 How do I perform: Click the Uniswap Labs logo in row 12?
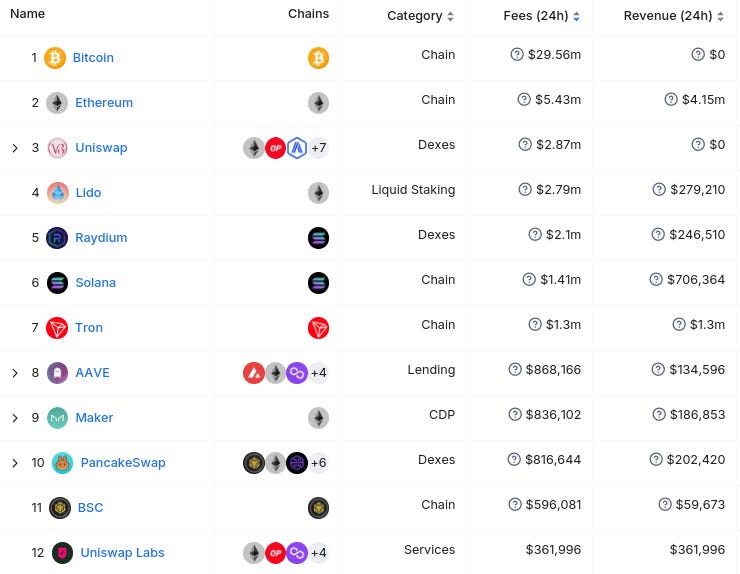point(62,553)
